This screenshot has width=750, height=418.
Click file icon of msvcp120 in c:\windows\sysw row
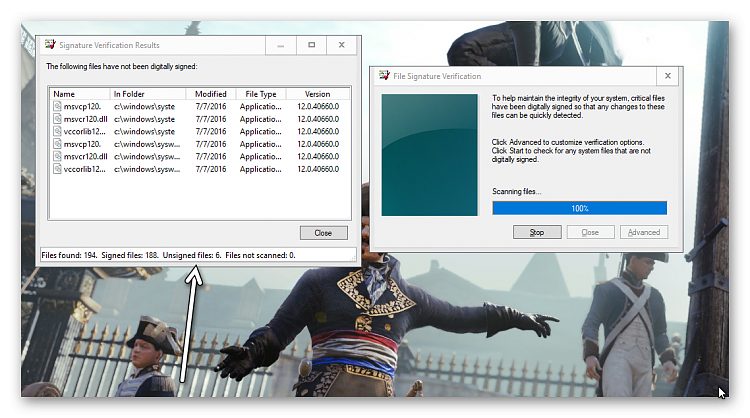(x=57, y=143)
